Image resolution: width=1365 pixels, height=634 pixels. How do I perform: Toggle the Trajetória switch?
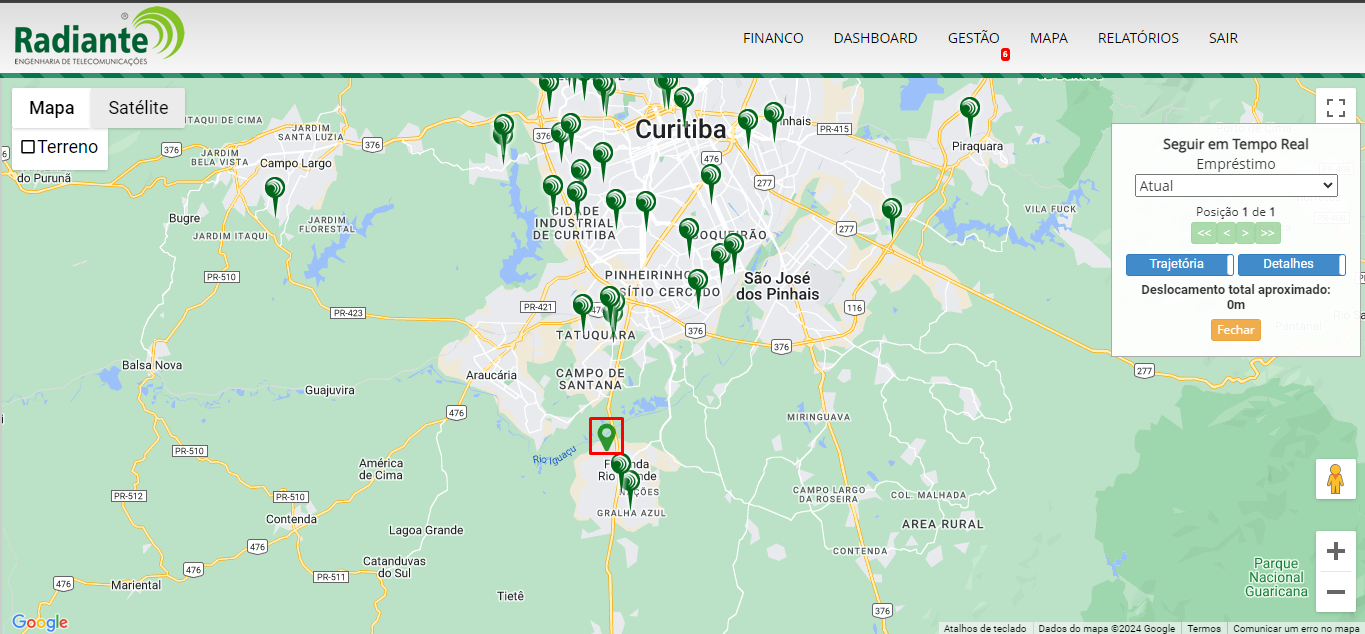1180,264
